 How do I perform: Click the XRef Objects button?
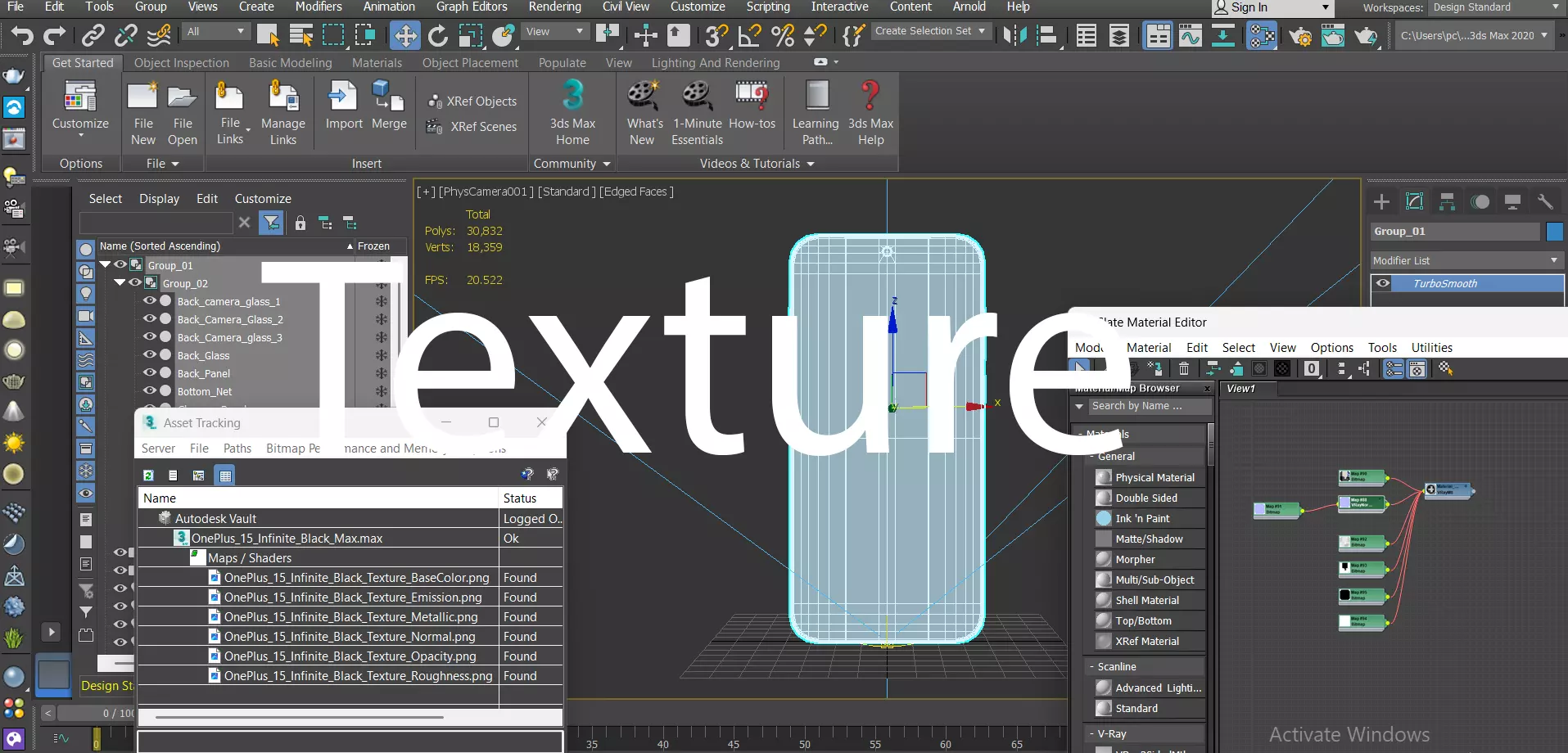click(x=472, y=101)
